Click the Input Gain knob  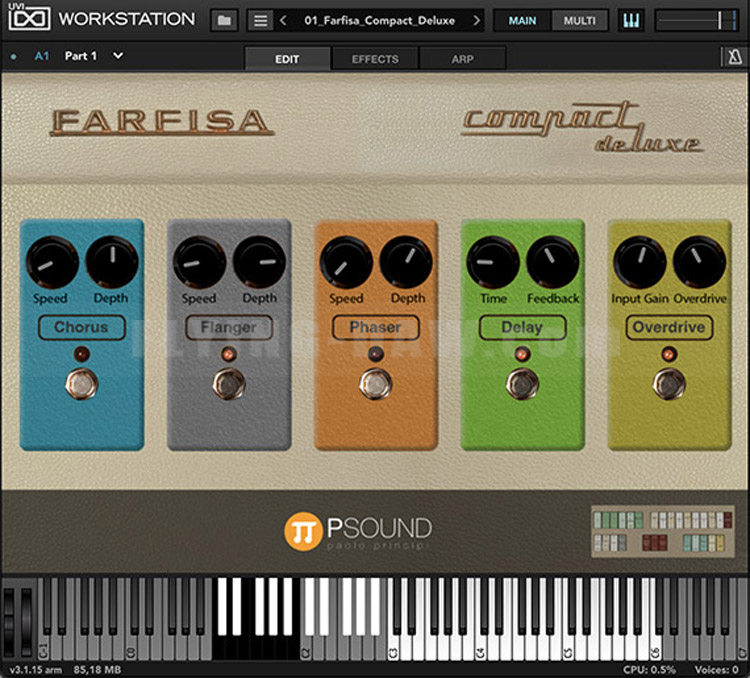click(640, 262)
